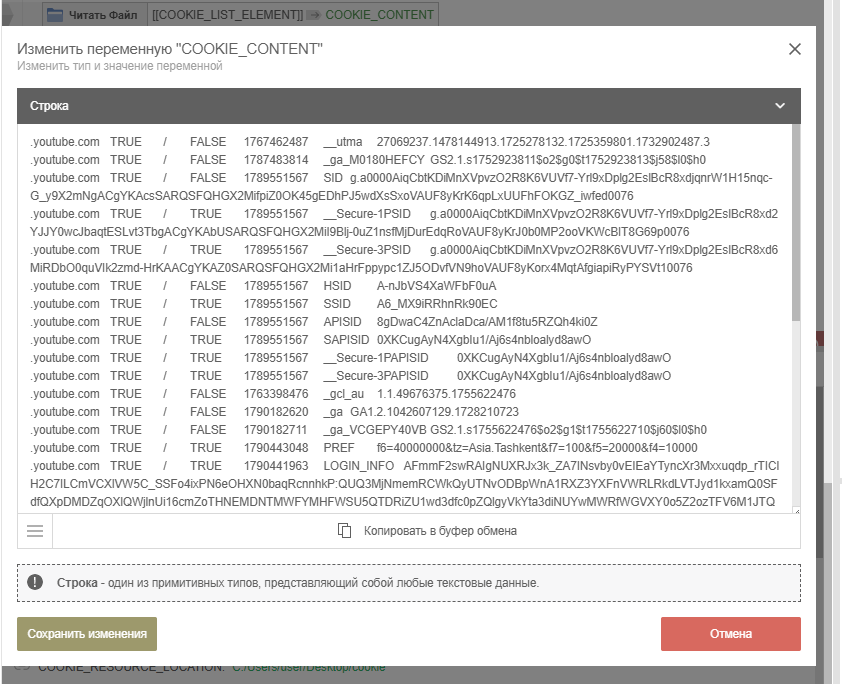The width and height of the screenshot is (842, 684).
Task: Click the copy icon beside Копировать в буфер обмена
Action: point(345,531)
